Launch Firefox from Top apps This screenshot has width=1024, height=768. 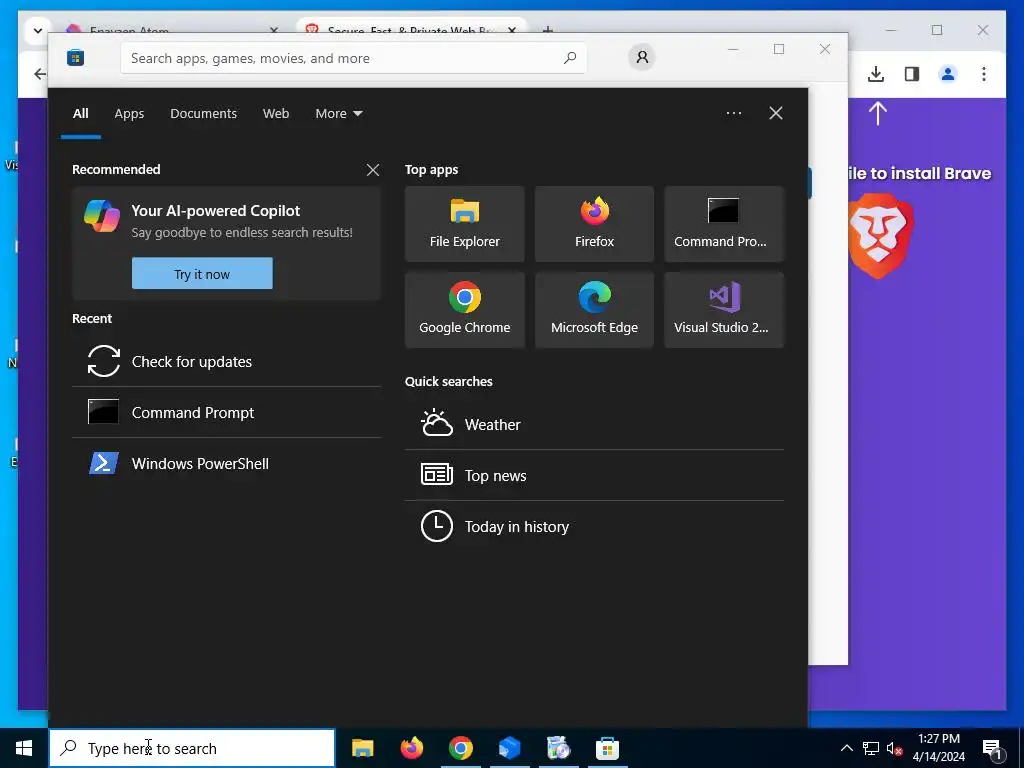594,224
